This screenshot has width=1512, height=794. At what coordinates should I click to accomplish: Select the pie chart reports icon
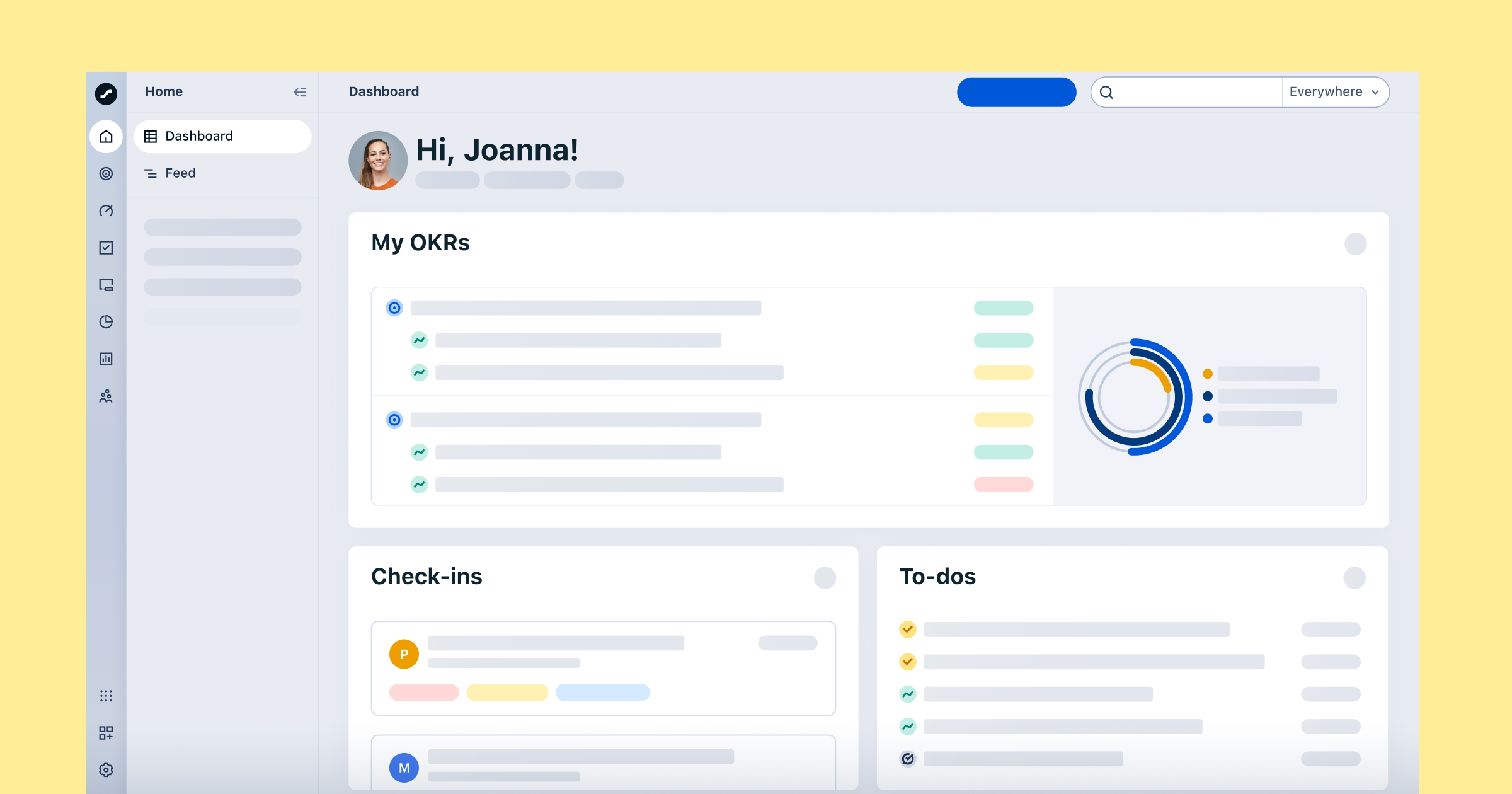point(106,321)
